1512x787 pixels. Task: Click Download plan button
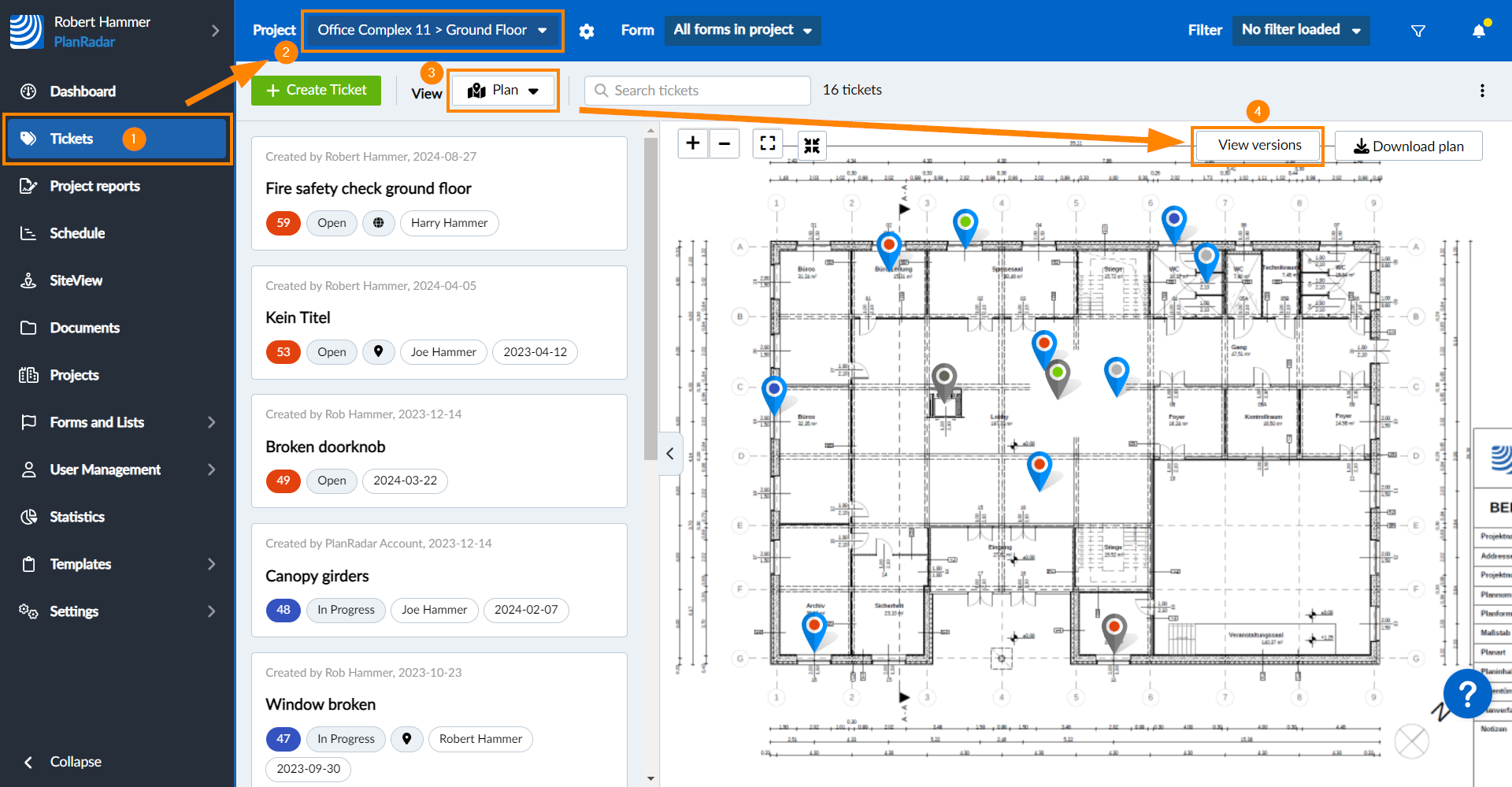tap(1409, 146)
